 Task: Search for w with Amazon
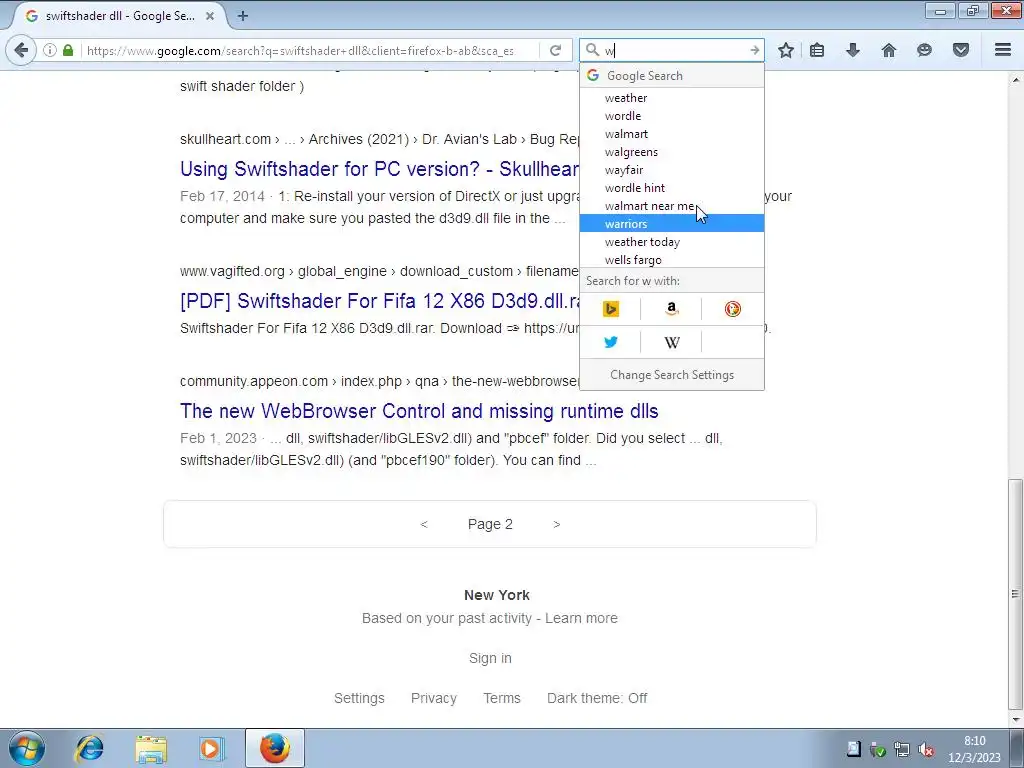[671, 309]
